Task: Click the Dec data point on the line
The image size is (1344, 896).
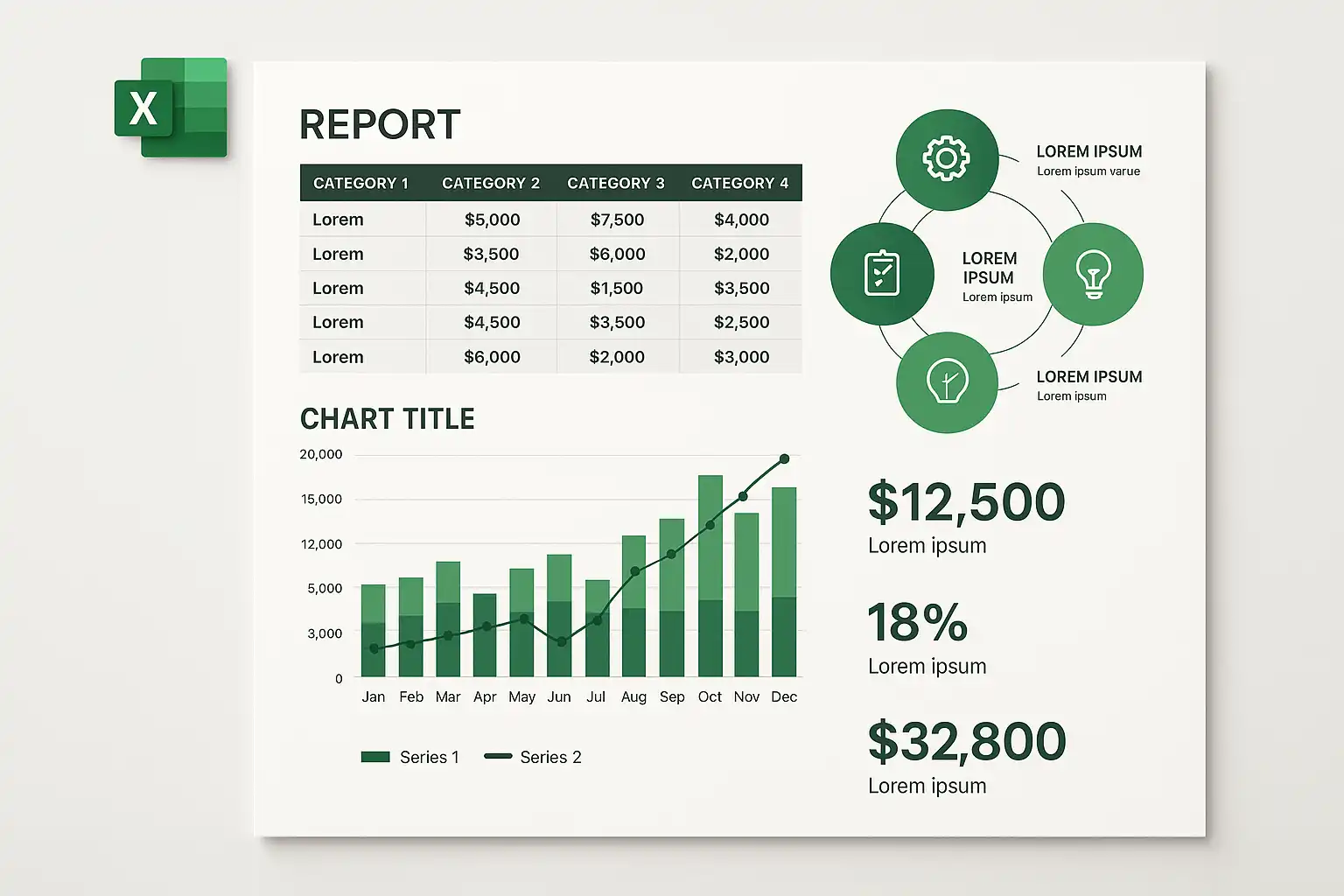Action: 784,458
